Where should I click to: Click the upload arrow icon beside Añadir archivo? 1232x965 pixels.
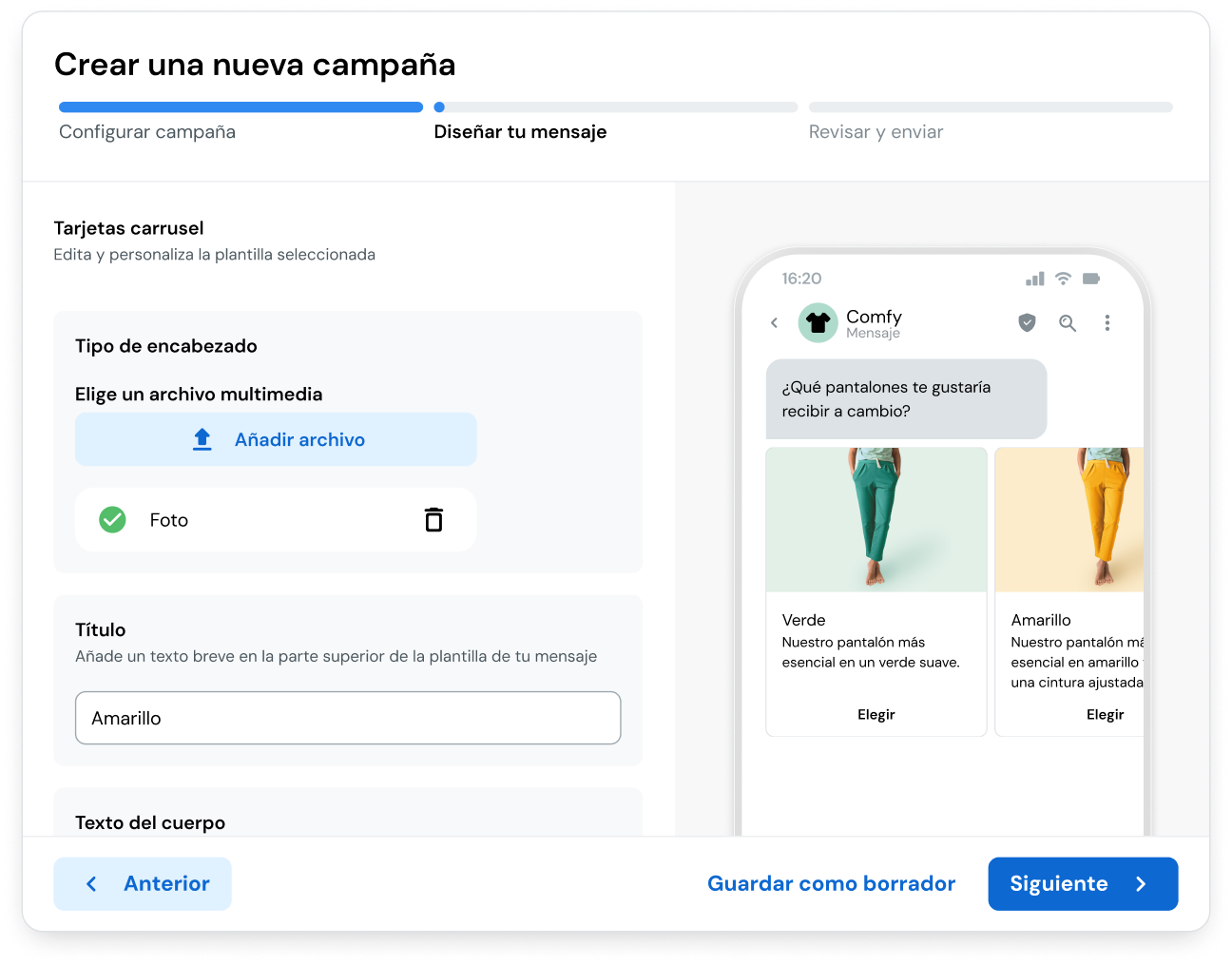click(202, 439)
